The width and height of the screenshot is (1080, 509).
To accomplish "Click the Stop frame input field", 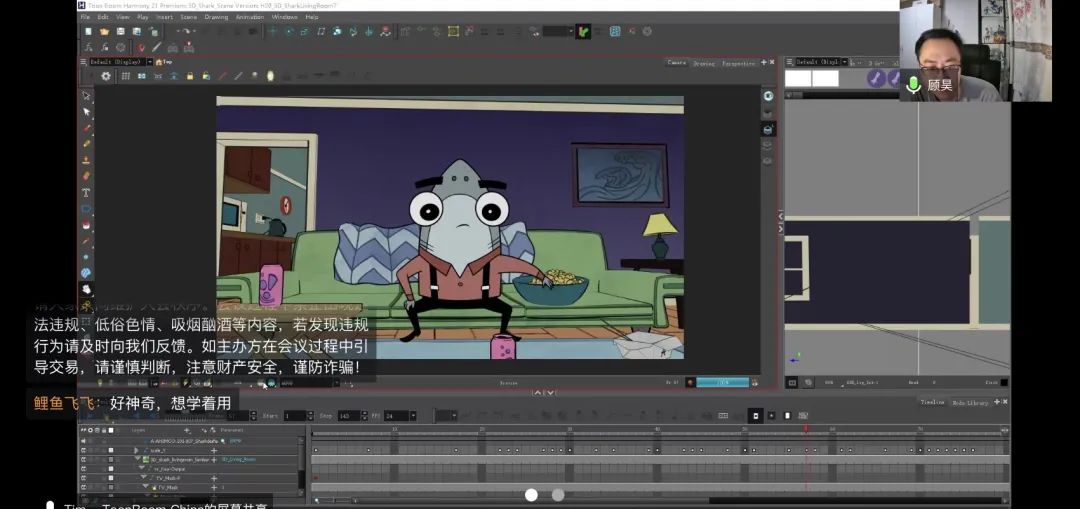I will [350, 415].
